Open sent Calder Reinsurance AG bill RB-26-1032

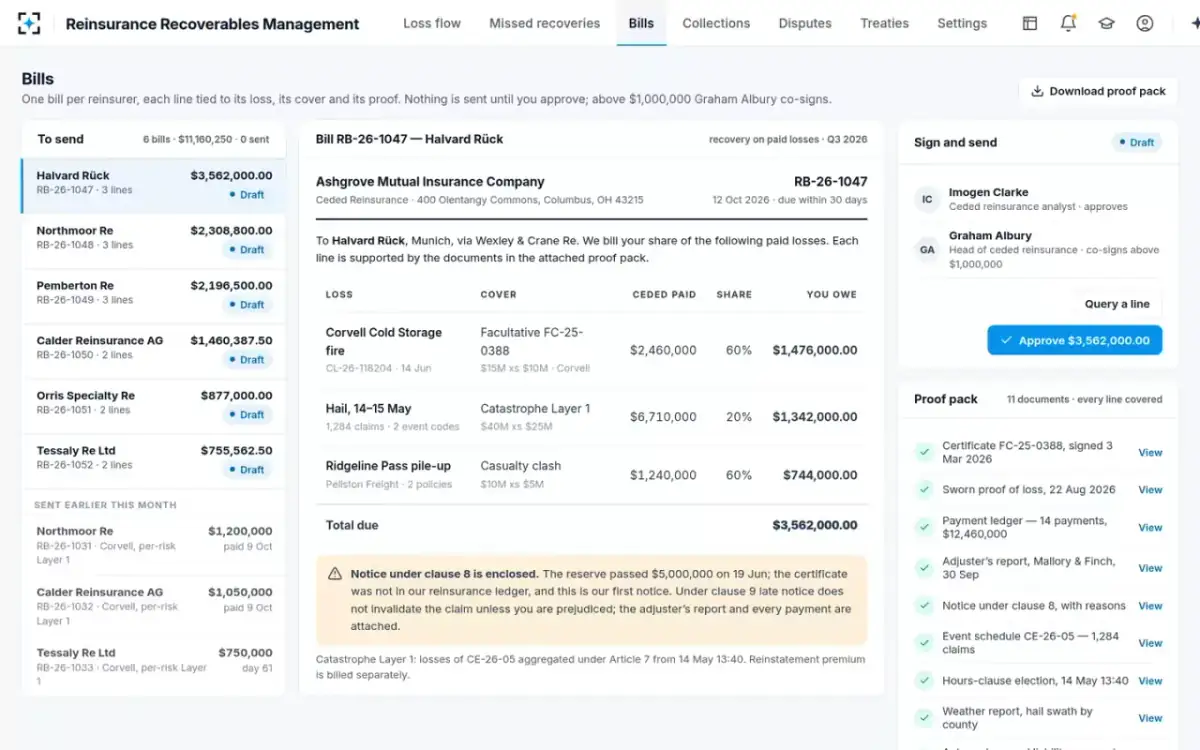(x=153, y=606)
